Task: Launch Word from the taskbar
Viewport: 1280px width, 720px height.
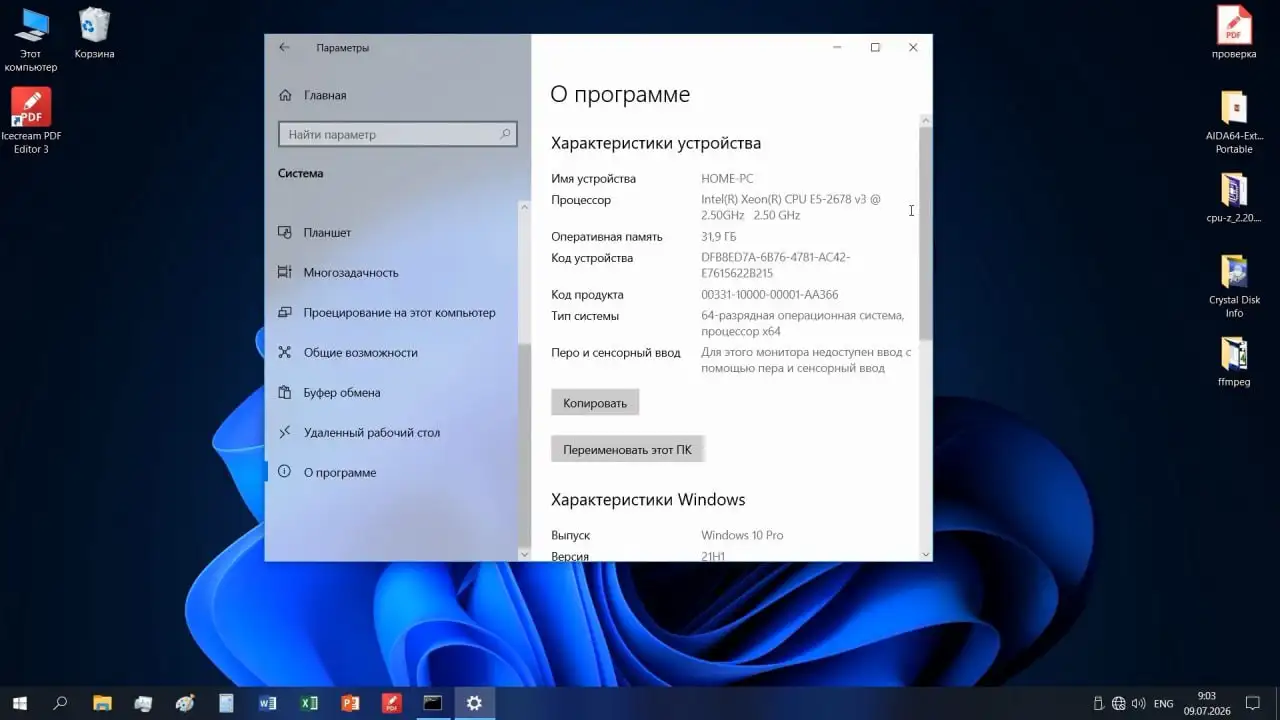Action: 267,703
